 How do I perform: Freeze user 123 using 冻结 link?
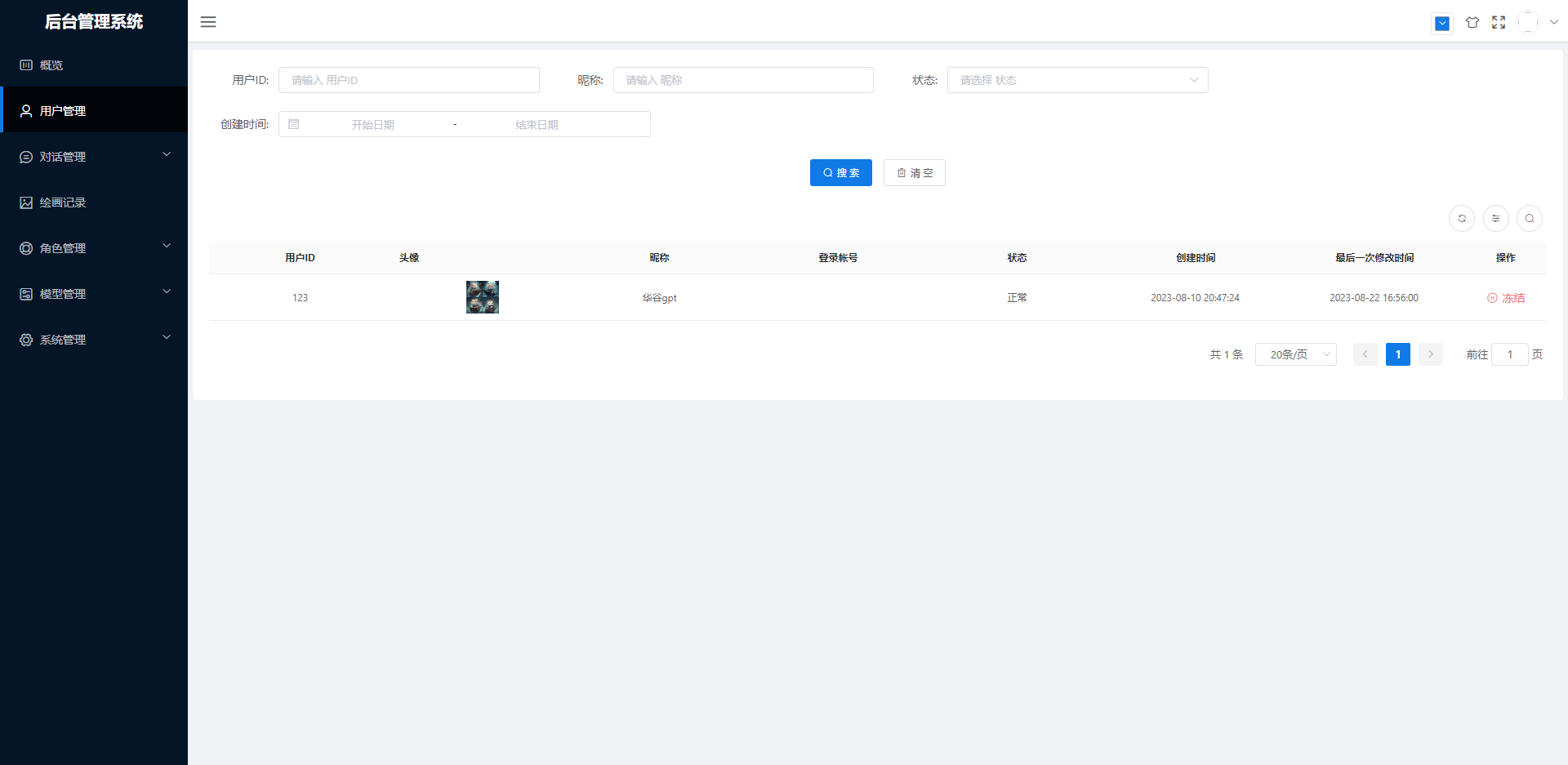[x=1506, y=298]
